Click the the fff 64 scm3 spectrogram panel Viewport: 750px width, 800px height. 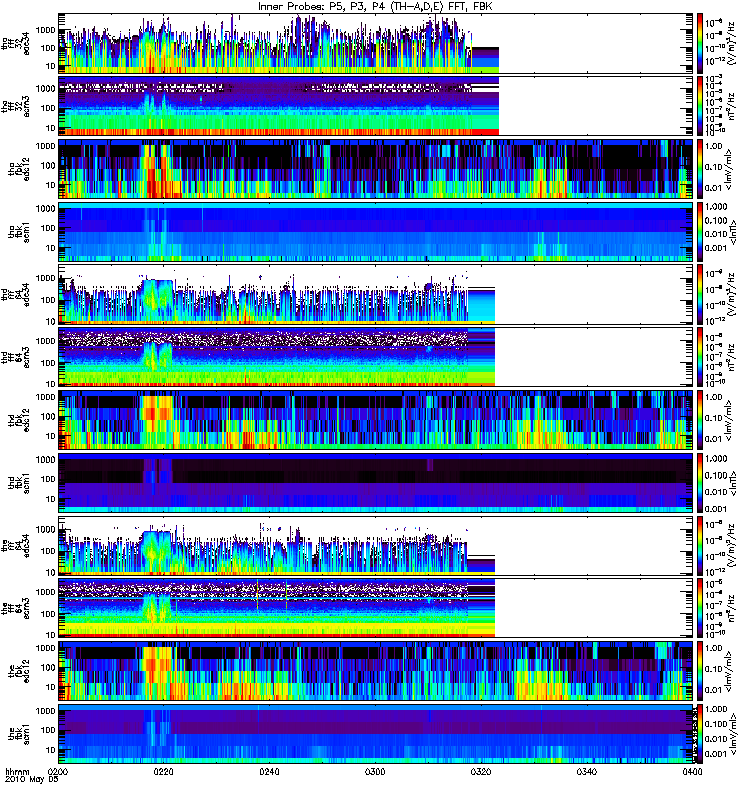(376, 608)
